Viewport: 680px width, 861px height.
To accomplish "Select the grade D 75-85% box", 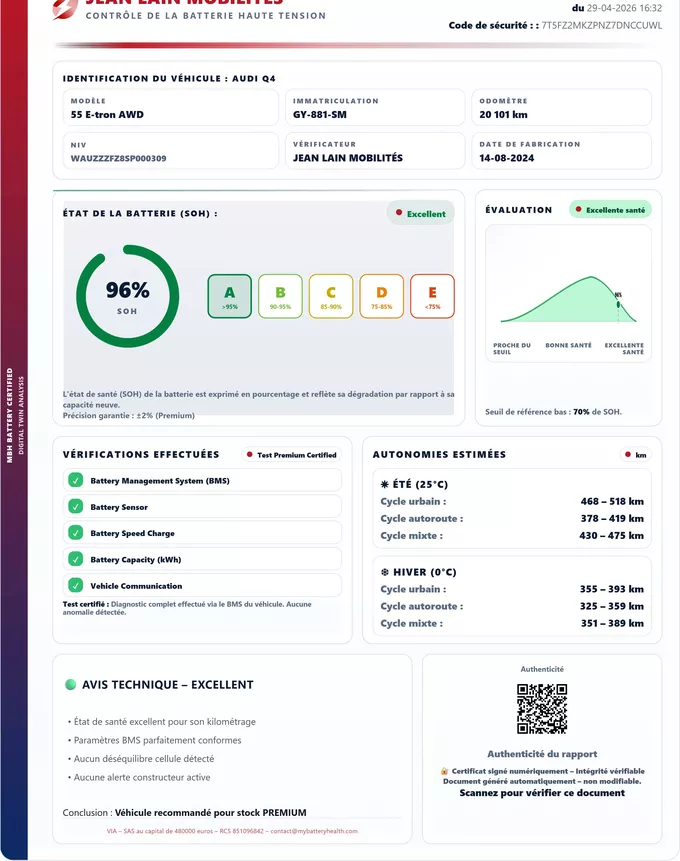I will click(x=382, y=297).
